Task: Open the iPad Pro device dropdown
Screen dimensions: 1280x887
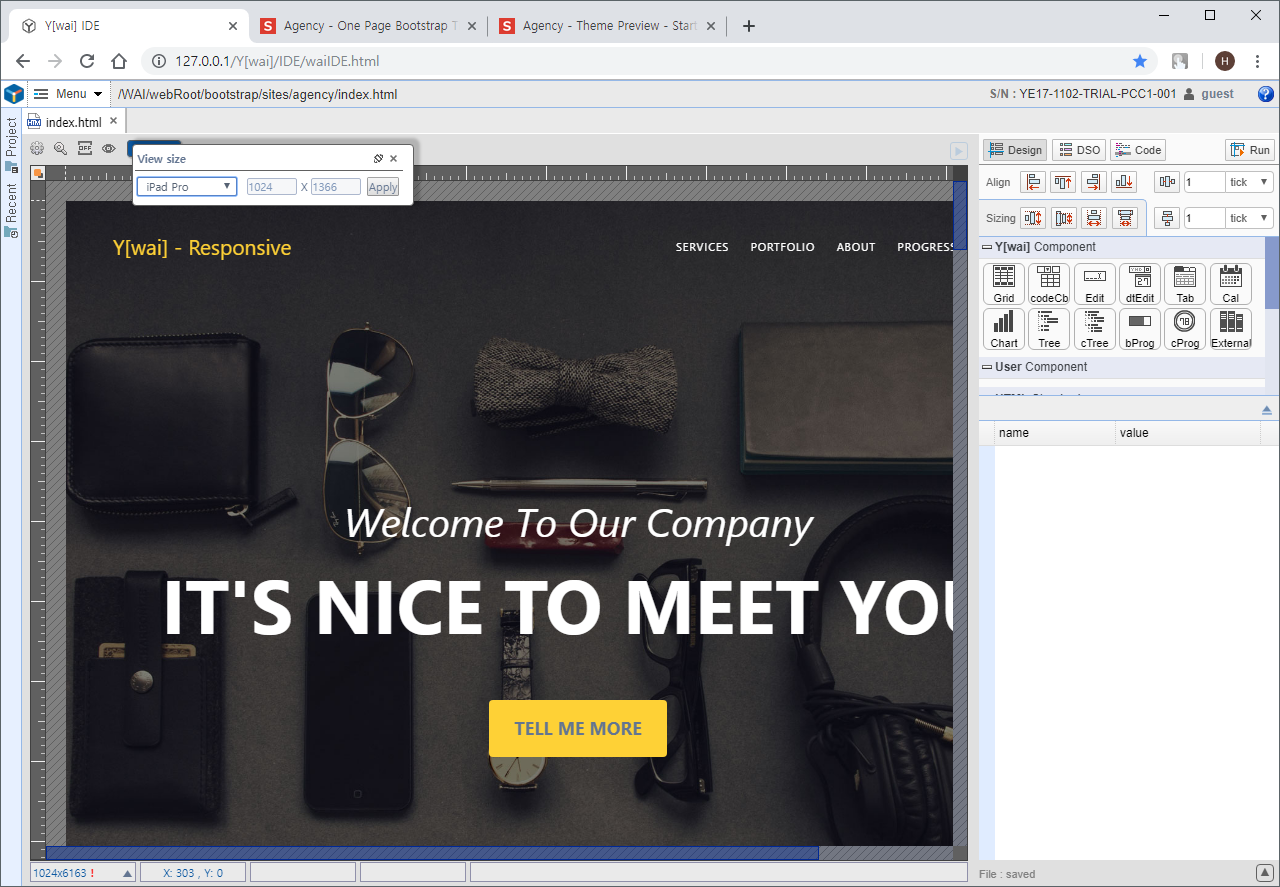Action: pos(187,187)
